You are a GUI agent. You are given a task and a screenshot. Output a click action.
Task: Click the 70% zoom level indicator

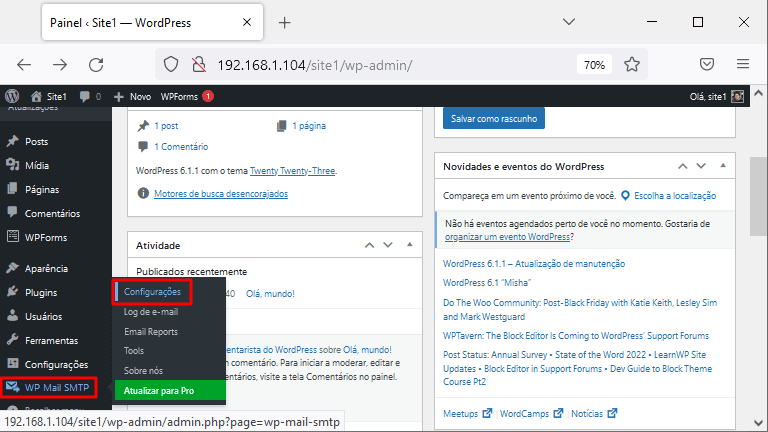click(x=594, y=65)
